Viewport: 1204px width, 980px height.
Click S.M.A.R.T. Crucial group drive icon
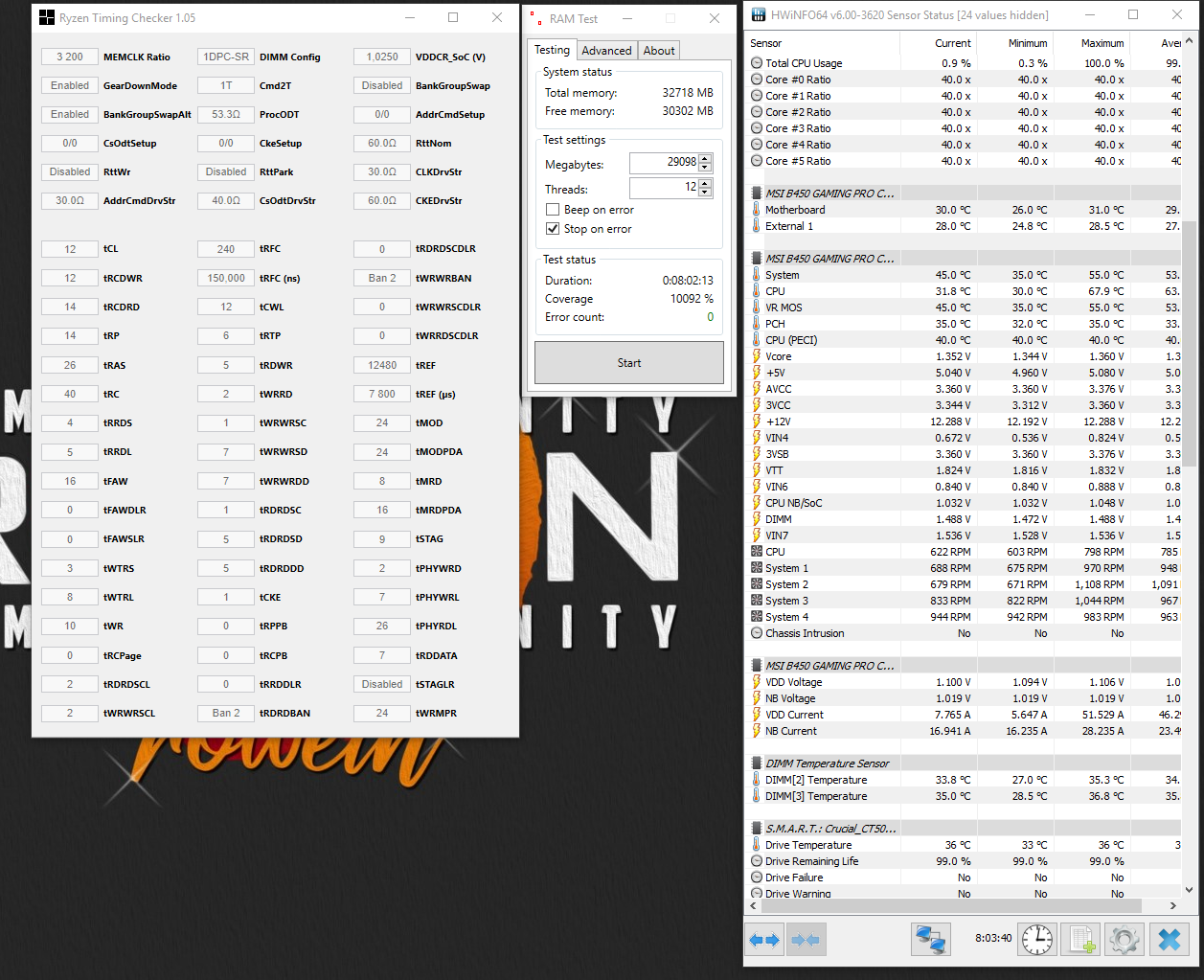tap(757, 829)
